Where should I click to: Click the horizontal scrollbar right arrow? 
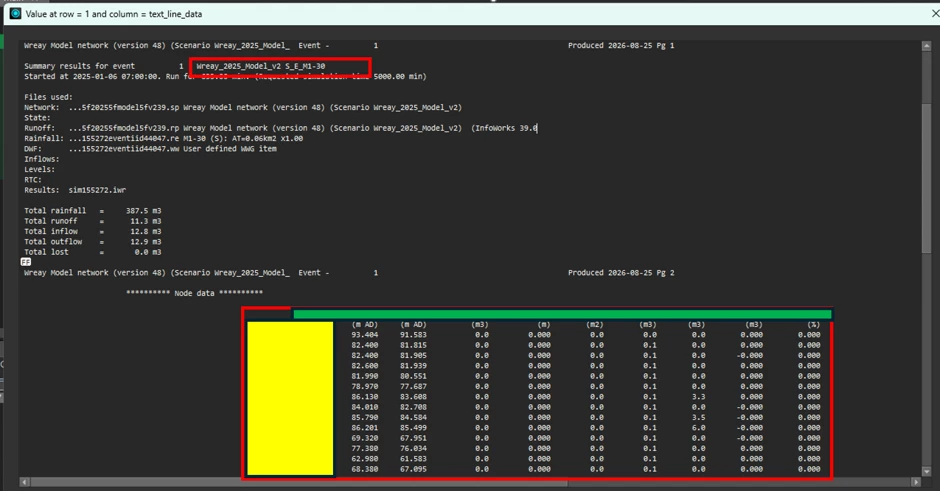point(915,482)
